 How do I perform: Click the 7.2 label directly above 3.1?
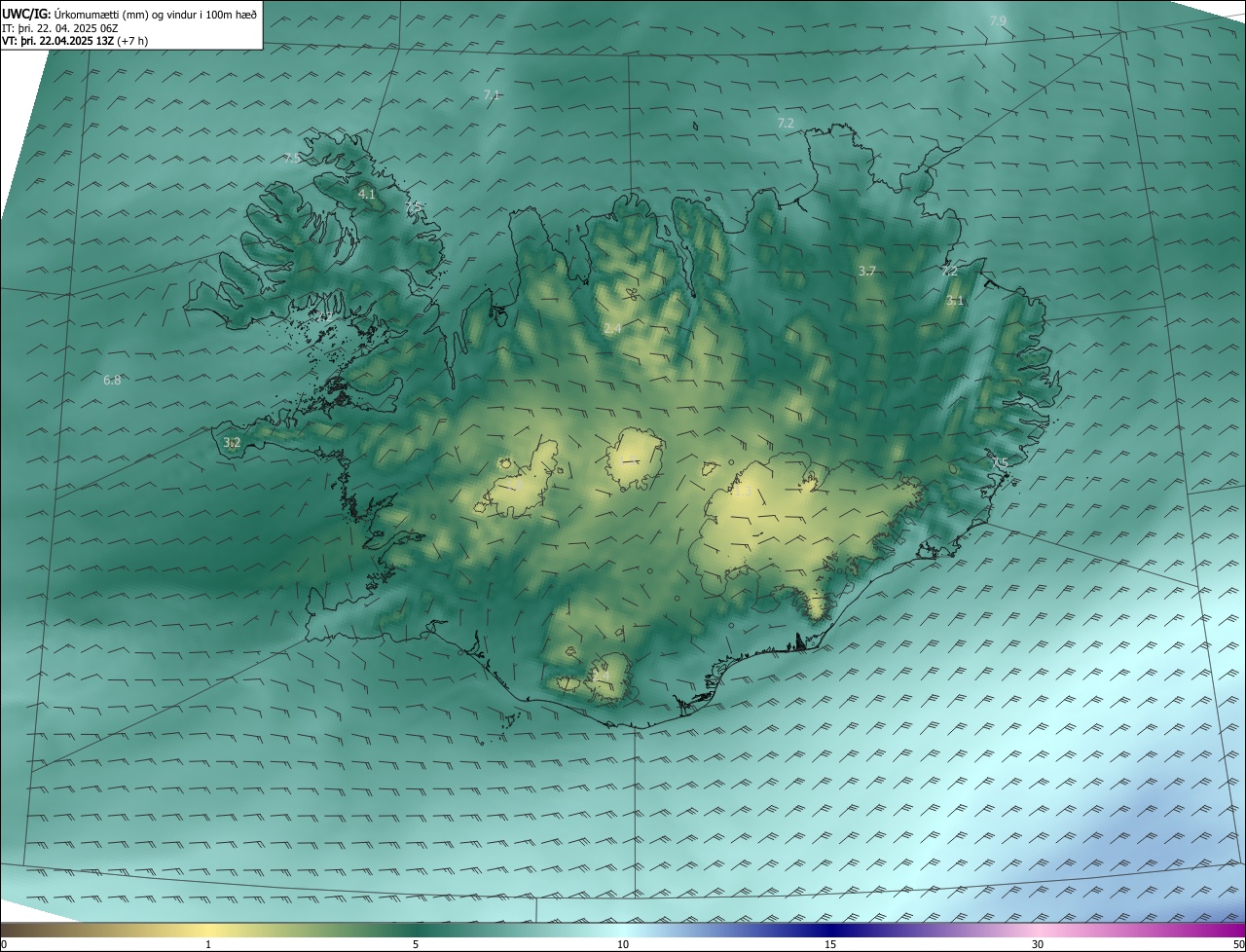[949, 272]
